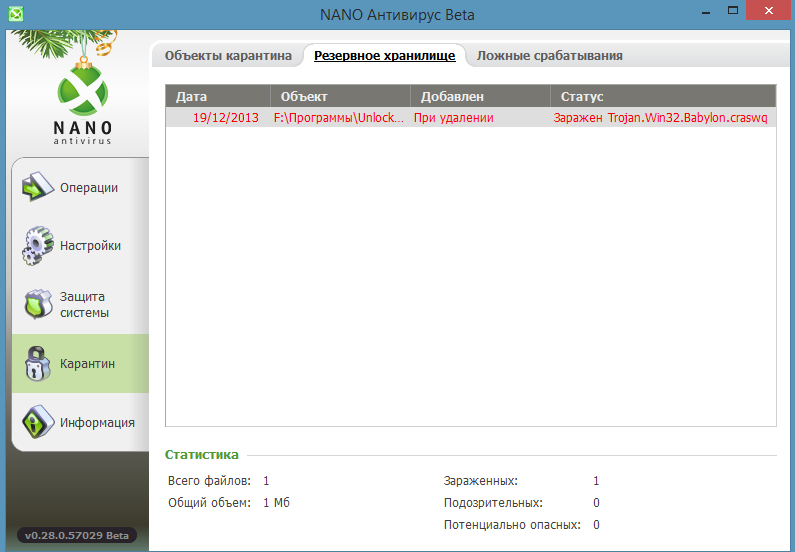Click the Операции arrow icon
Viewport: 795px width, 552px height.
pyautogui.click(x=37, y=188)
